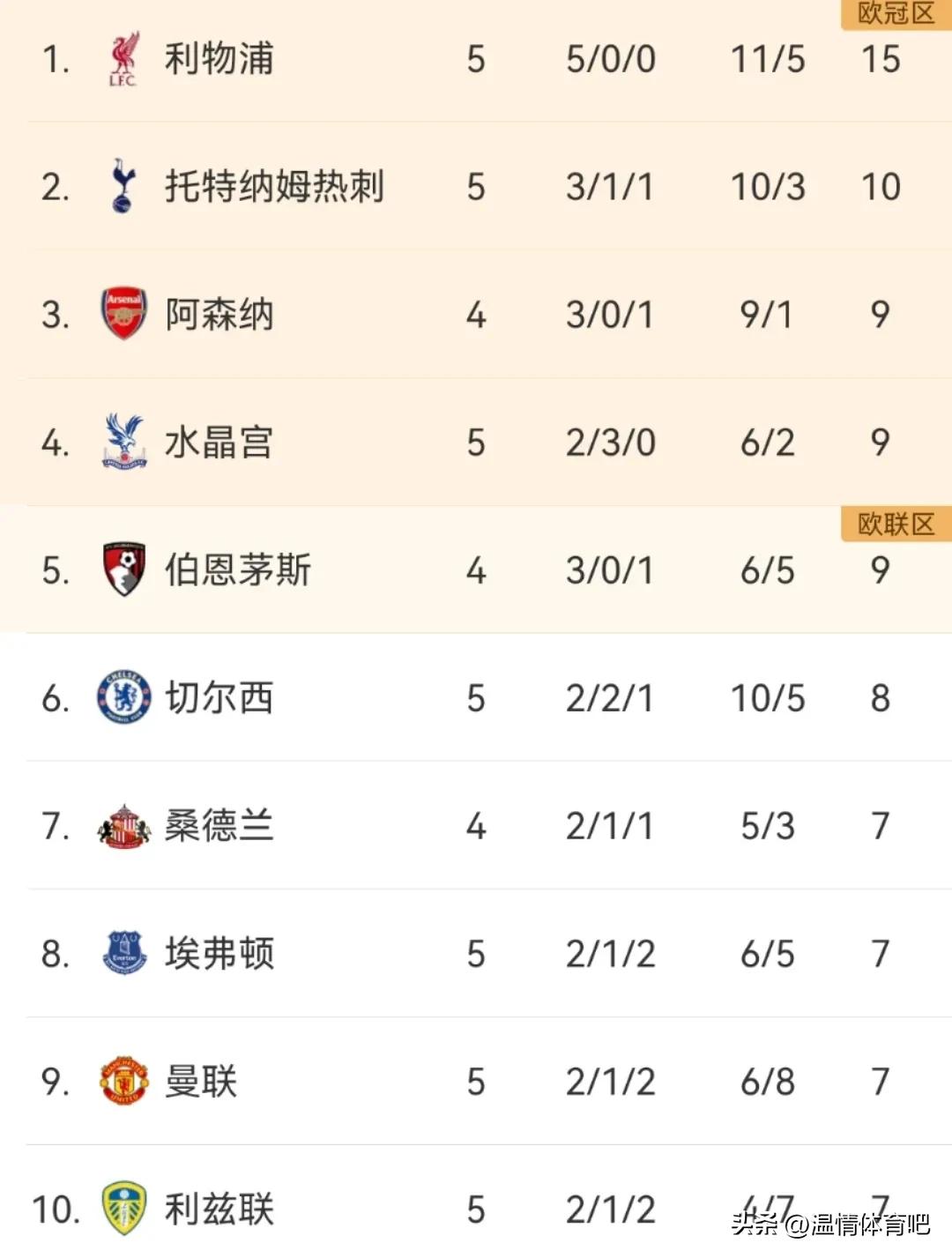Image resolution: width=952 pixels, height=1258 pixels.
Task: Click the 头条@温情体育吧 watermark
Action: pyautogui.click(x=830, y=1224)
